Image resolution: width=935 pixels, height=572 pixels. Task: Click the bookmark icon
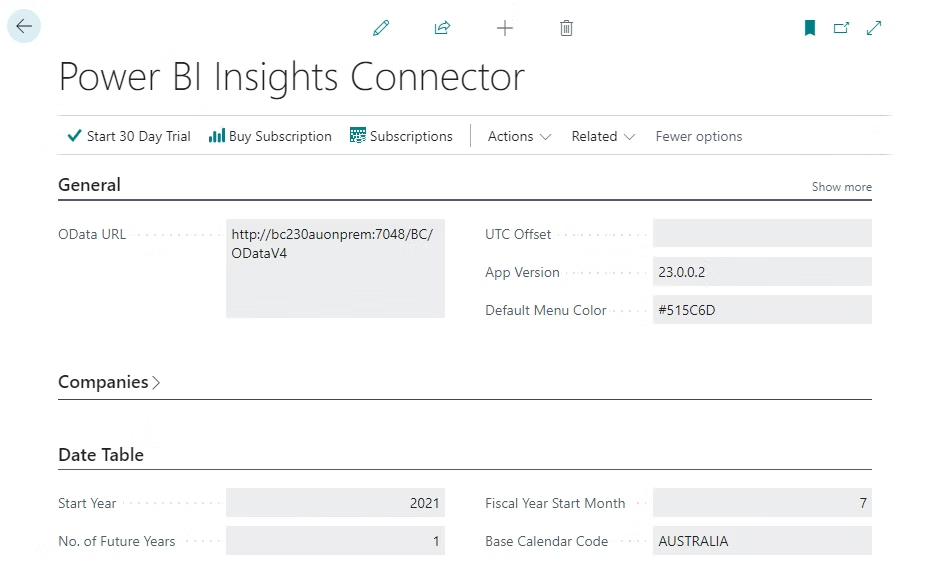[809, 28]
